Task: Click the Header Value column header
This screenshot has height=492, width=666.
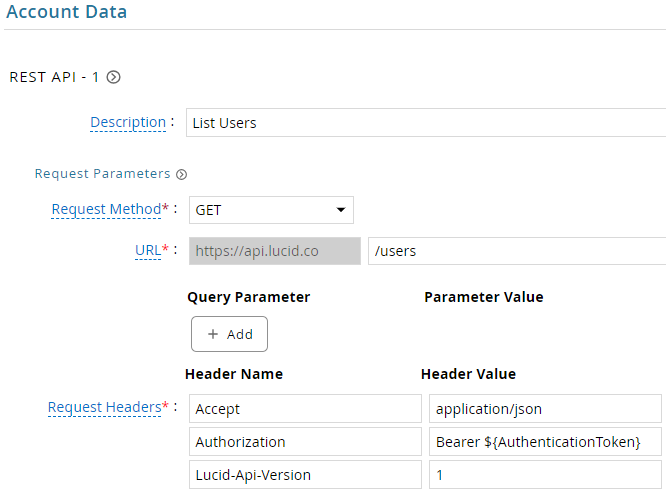Action: [x=468, y=374]
